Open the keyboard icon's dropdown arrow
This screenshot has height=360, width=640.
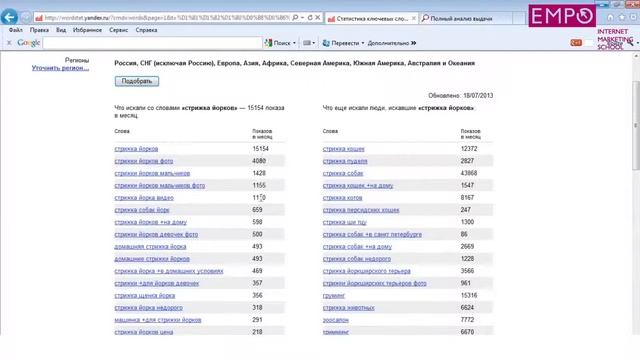(x=313, y=43)
